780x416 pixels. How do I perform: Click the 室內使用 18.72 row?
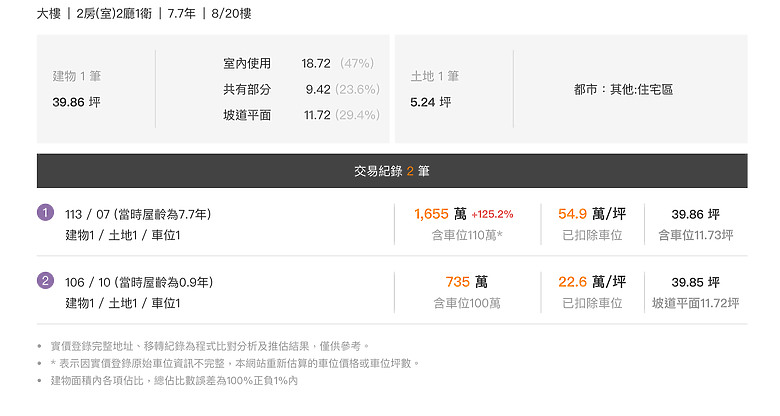click(299, 63)
